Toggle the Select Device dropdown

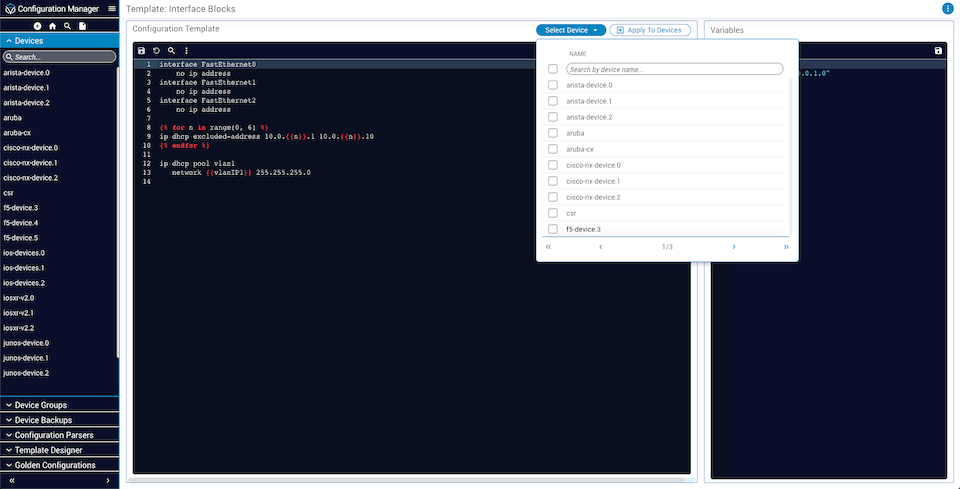[x=570, y=30]
